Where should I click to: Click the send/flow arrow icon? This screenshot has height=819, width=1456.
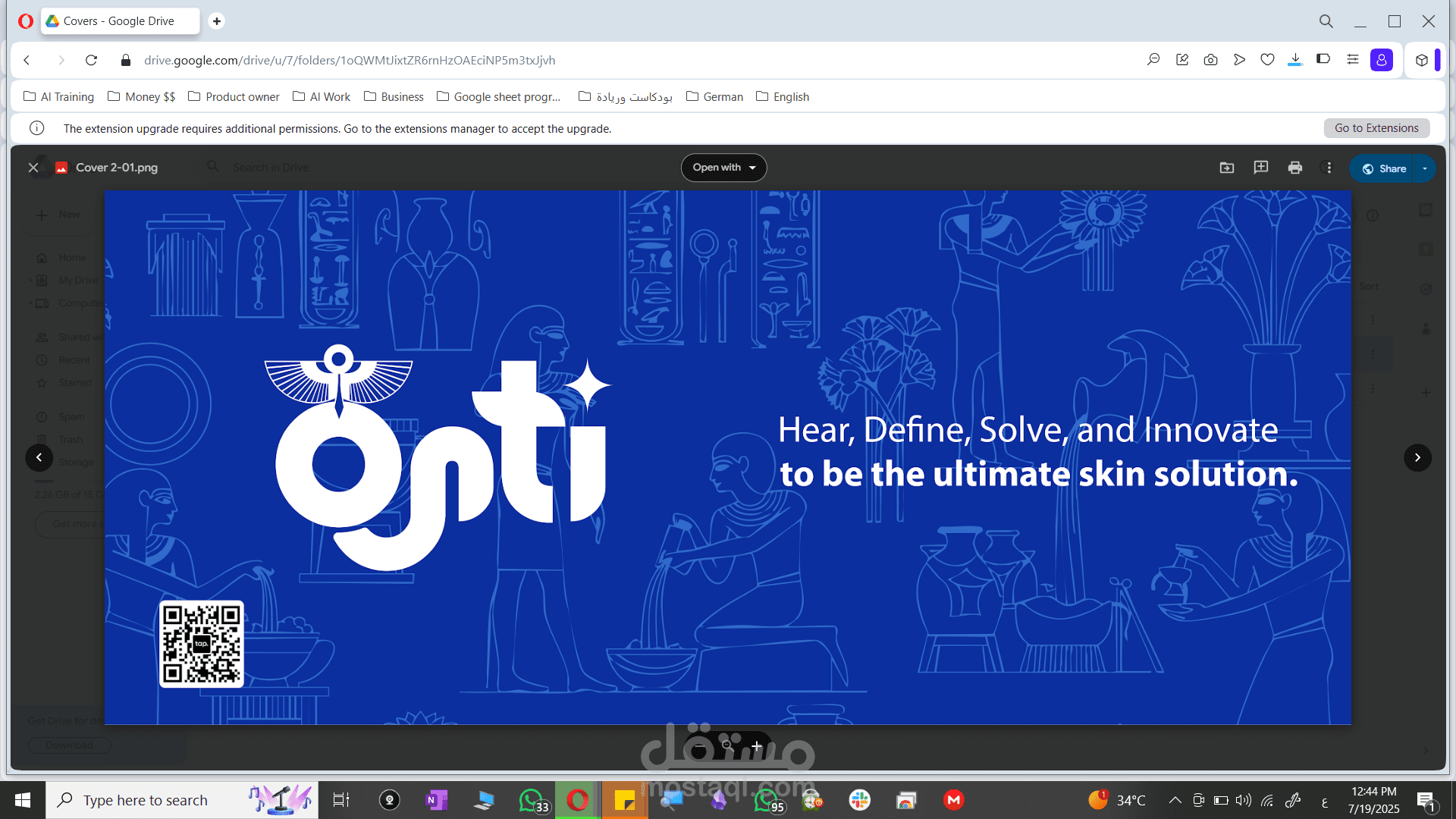(1239, 60)
